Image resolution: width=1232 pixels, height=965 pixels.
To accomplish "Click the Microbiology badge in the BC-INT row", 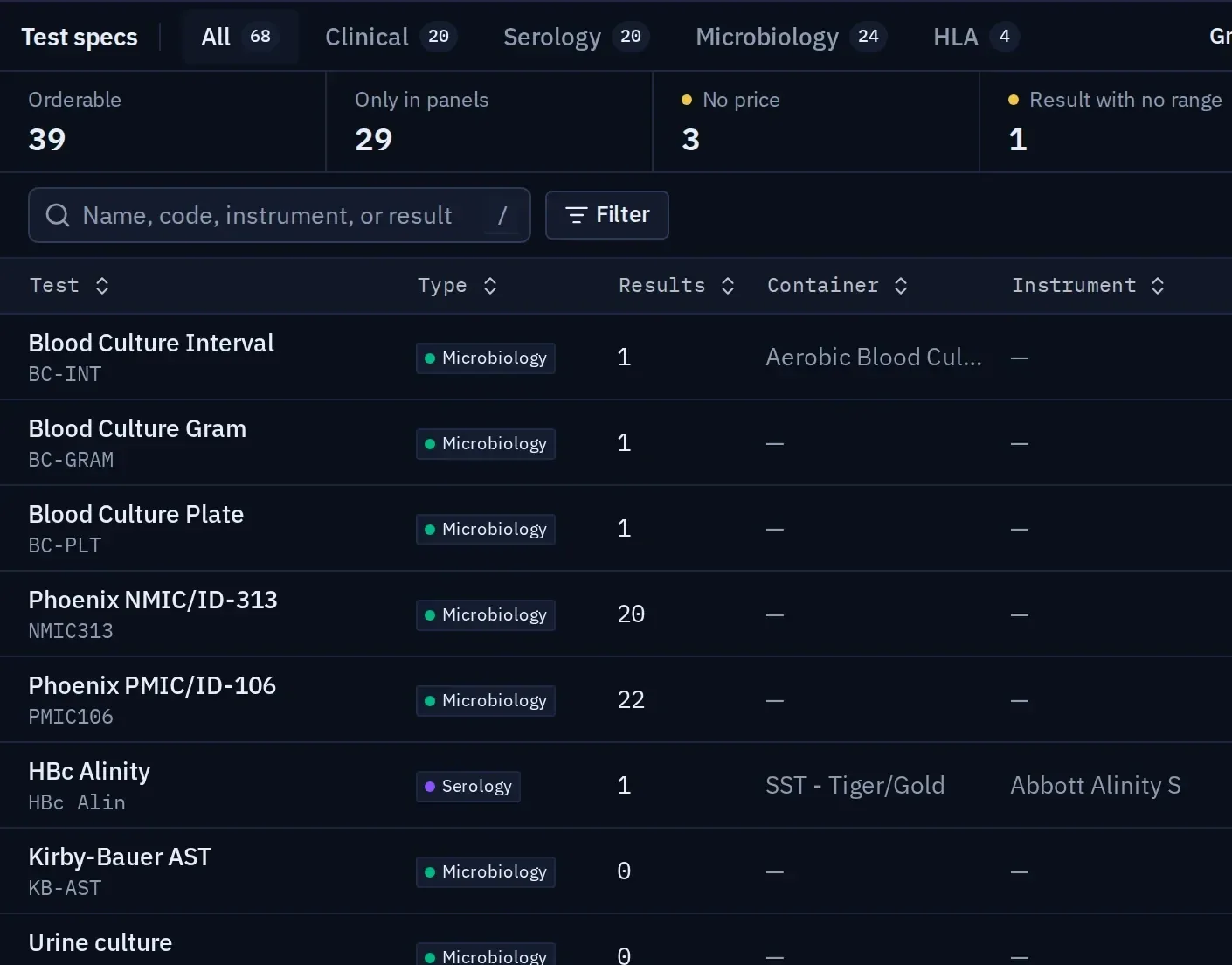I will point(486,358).
